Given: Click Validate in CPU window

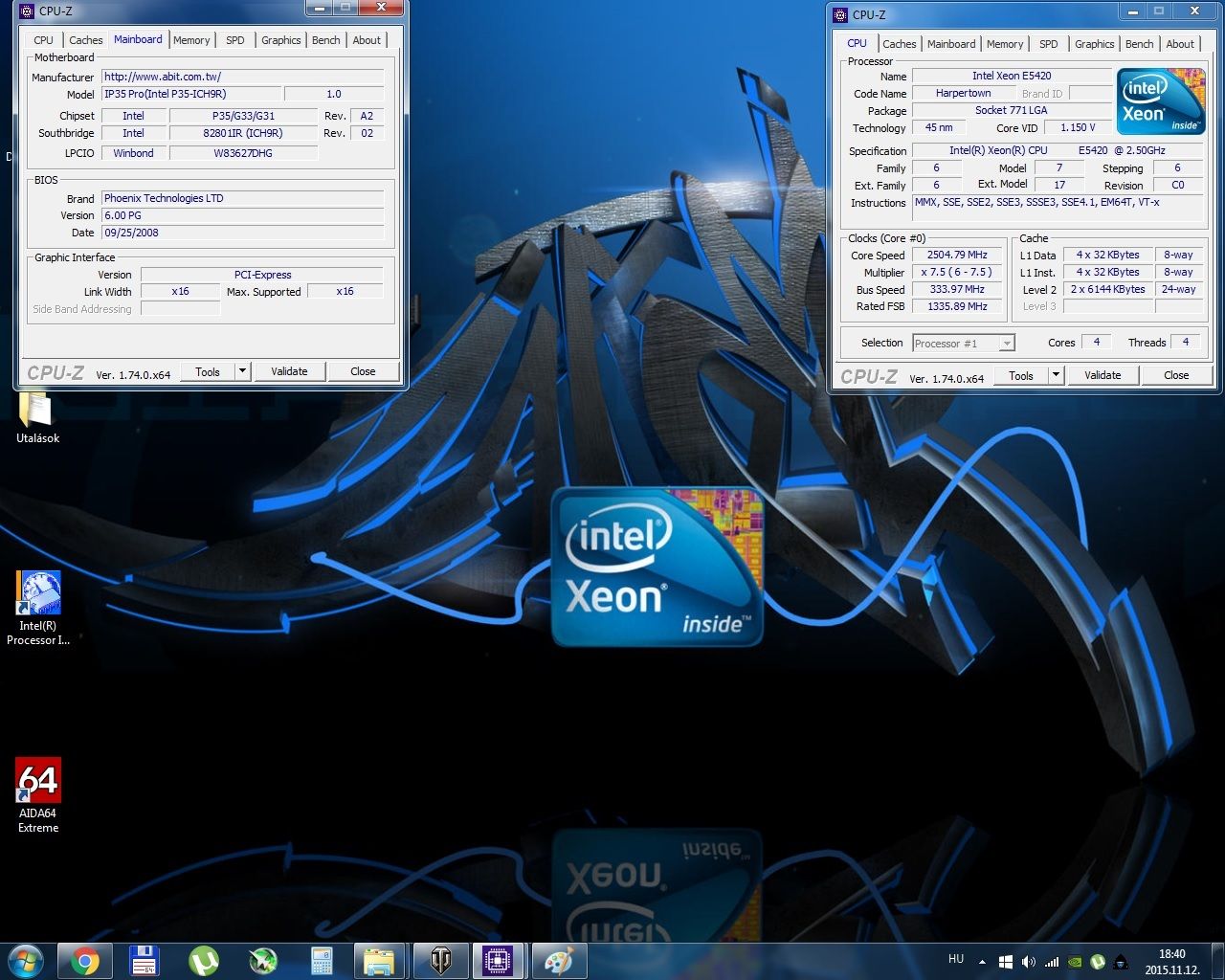Looking at the screenshot, I should 1102,375.
